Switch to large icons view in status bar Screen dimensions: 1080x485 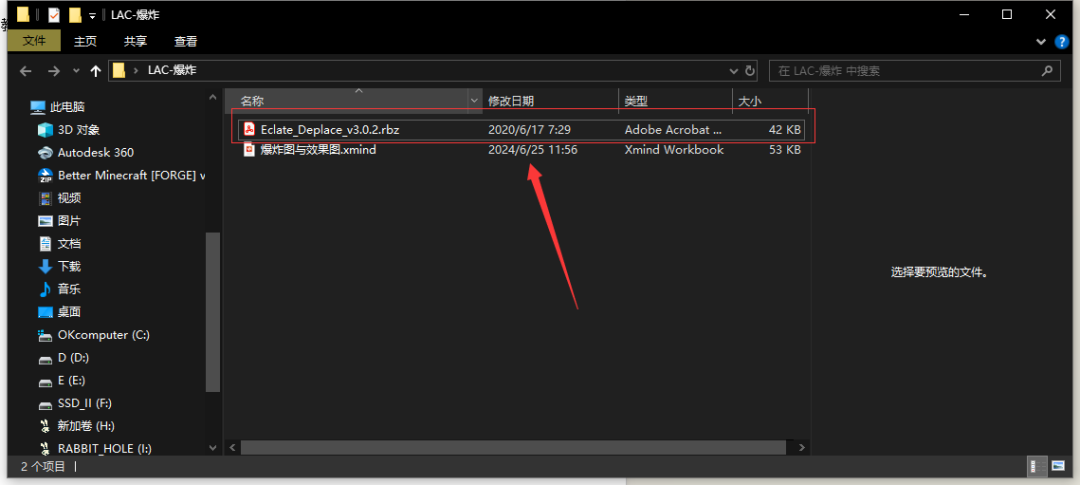point(1057,466)
